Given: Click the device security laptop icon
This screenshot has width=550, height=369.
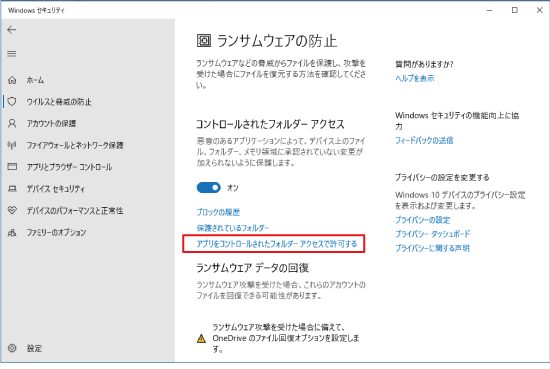Looking at the screenshot, I should click(12, 189).
